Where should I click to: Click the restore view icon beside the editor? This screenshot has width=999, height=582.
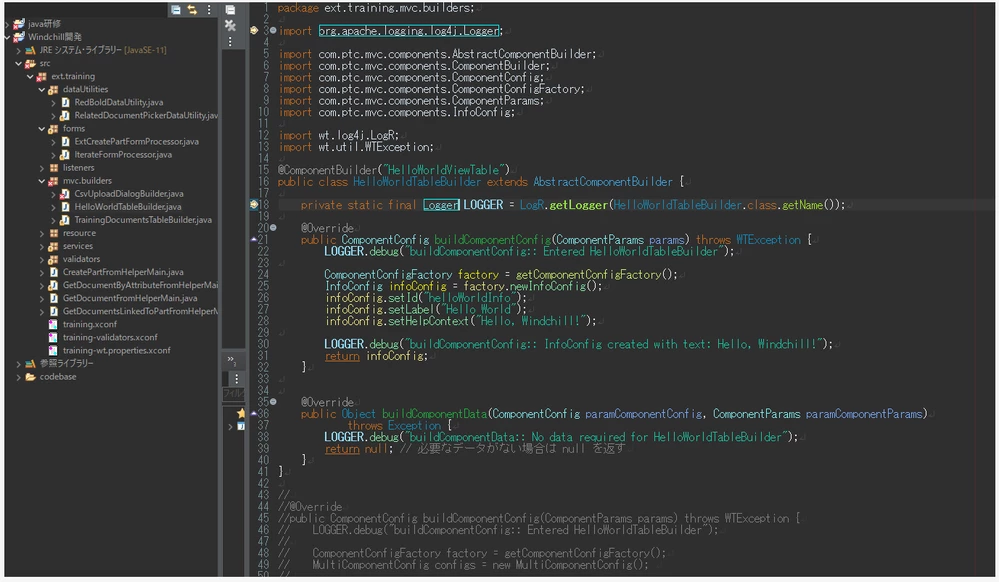point(231,10)
